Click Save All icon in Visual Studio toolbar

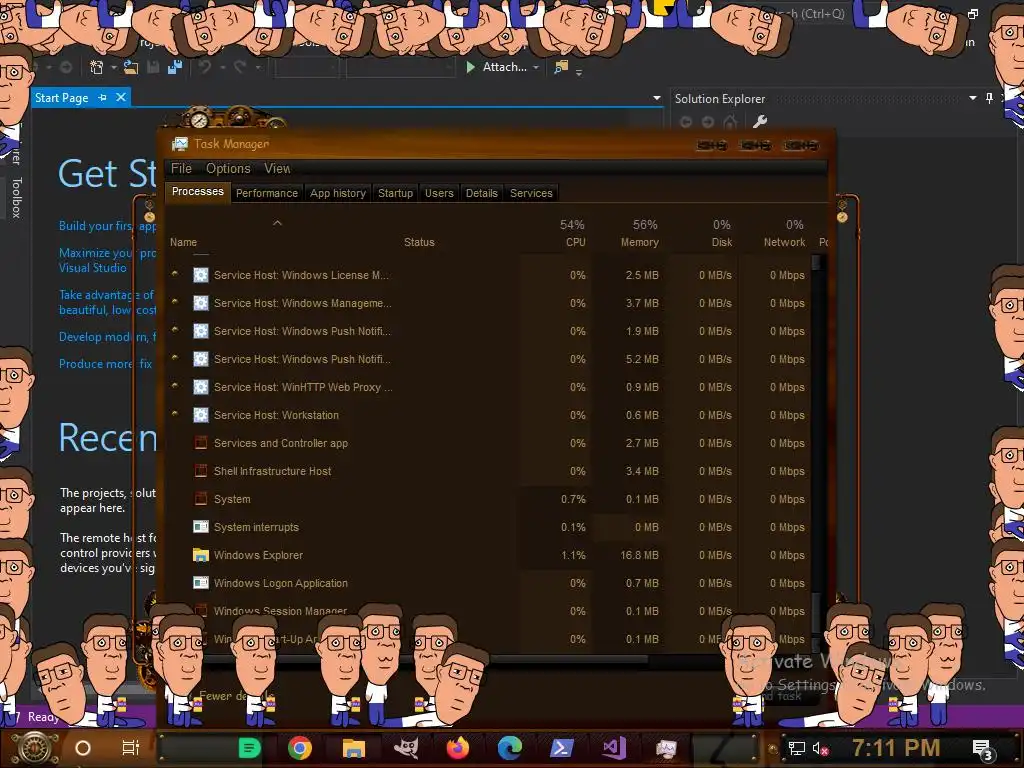tap(174, 67)
